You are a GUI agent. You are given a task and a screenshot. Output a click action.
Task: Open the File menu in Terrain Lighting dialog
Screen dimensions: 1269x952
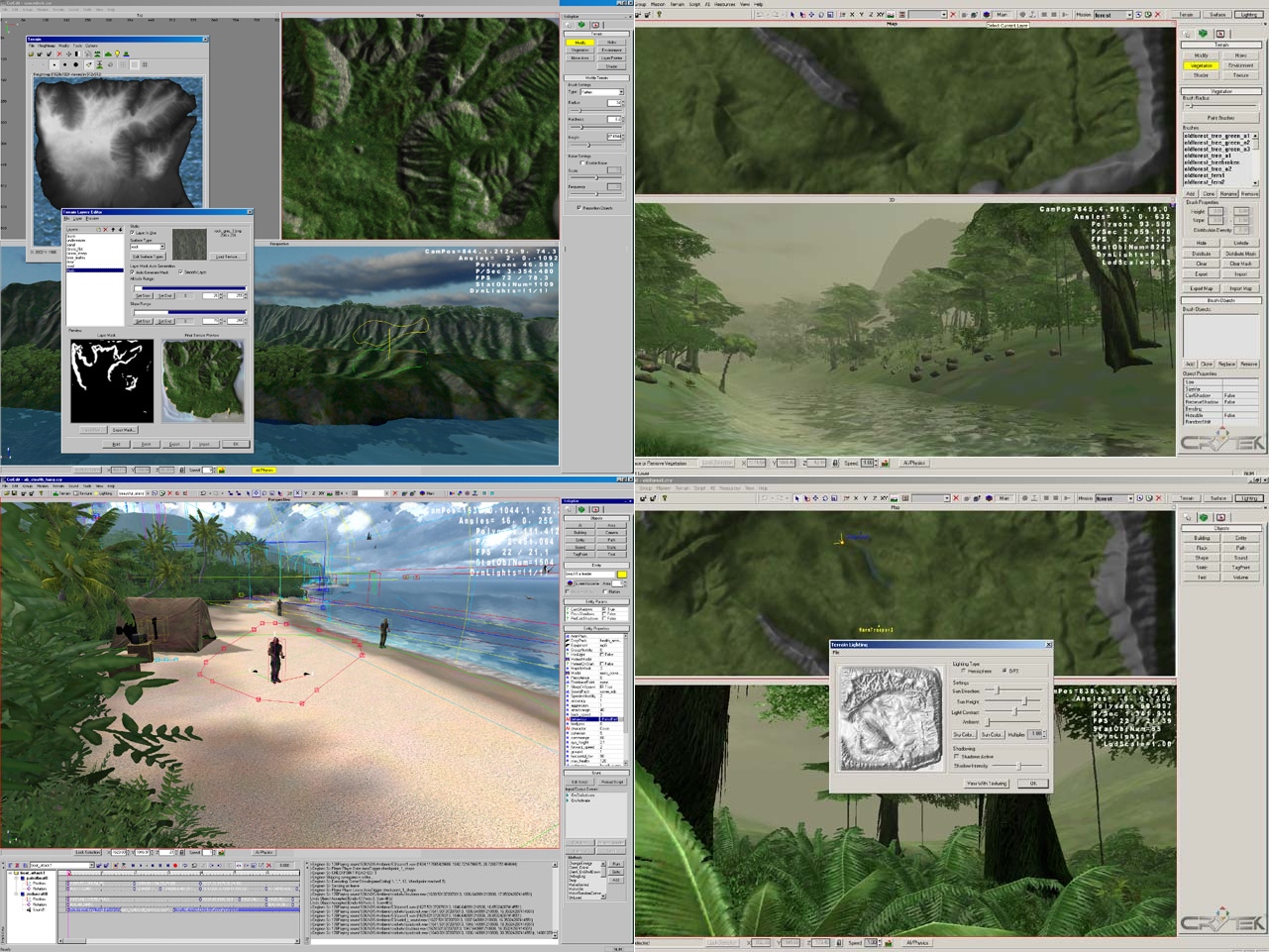pos(836,653)
